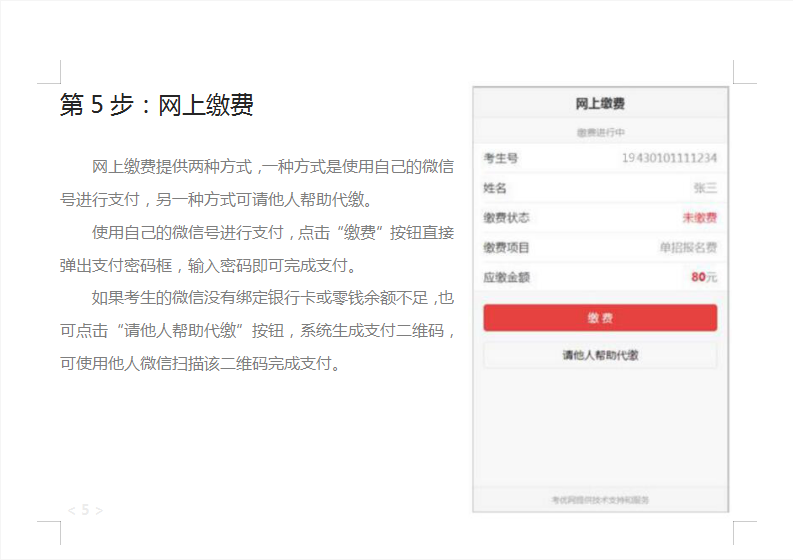Click the 应缴金额 row label
Screen dimensions: 793x560
(x=506, y=277)
